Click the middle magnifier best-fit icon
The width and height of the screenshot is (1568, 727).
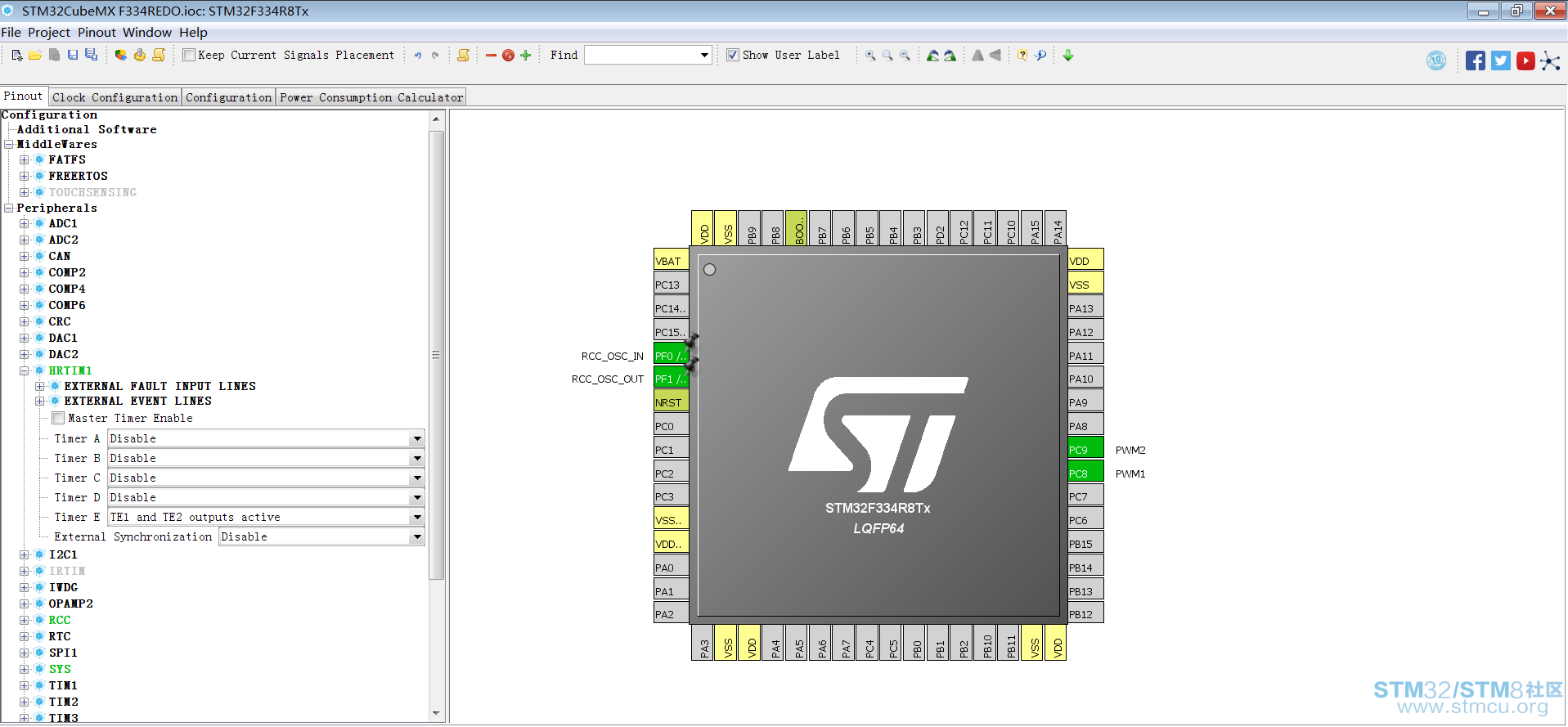click(887, 56)
